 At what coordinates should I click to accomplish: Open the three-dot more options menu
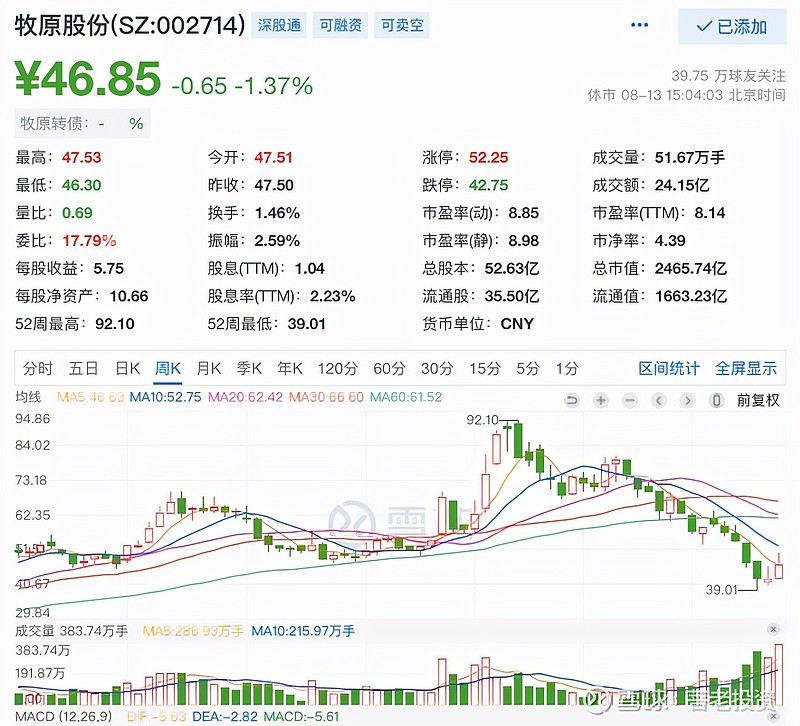coord(639,25)
